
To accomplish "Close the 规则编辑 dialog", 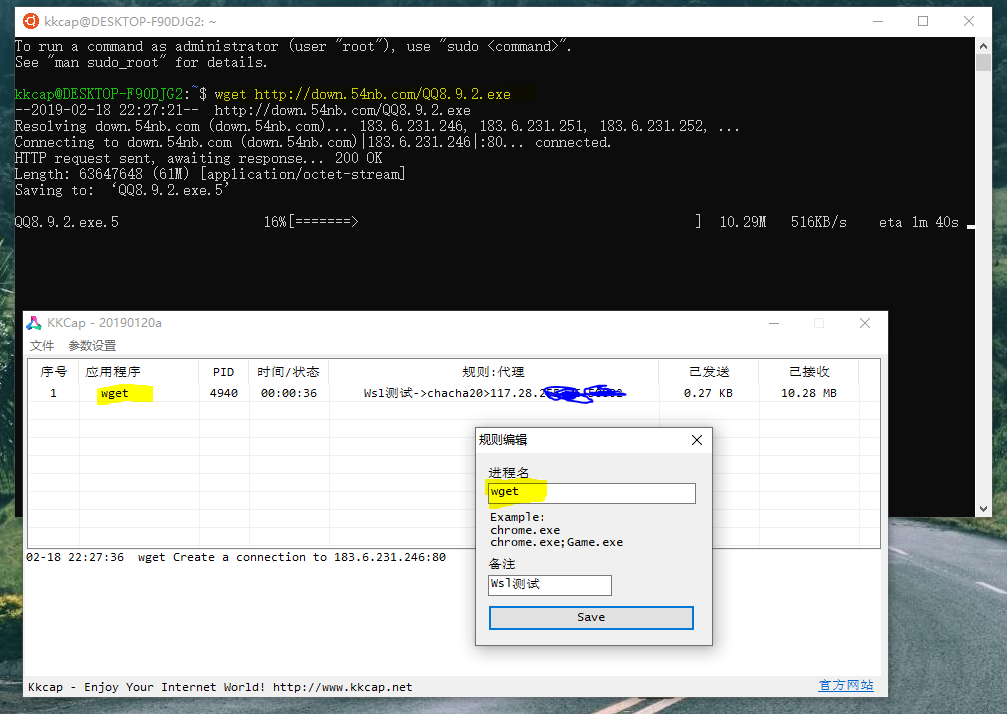I will click(x=697, y=440).
